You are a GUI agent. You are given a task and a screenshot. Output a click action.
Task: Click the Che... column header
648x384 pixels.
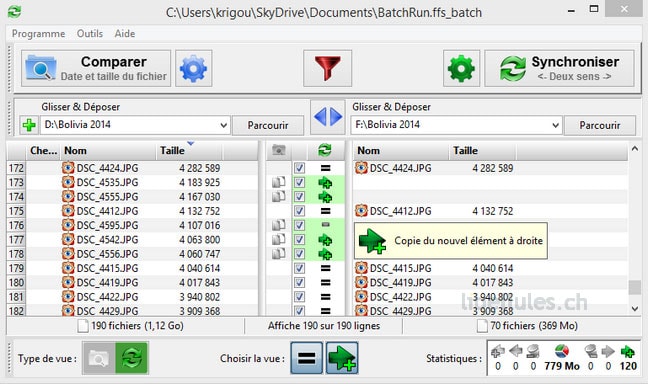point(43,150)
